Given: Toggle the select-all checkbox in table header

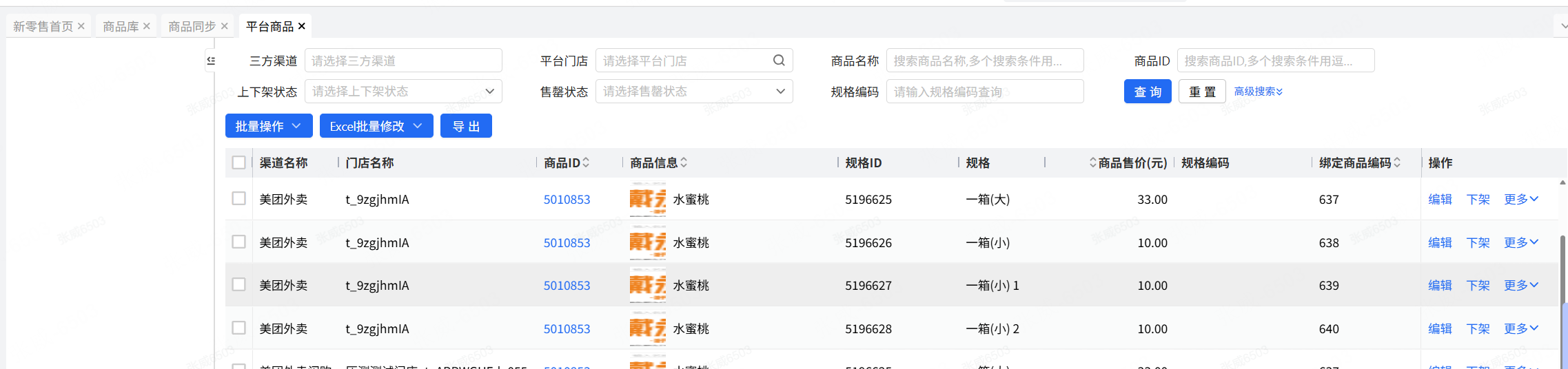Looking at the screenshot, I should (239, 162).
